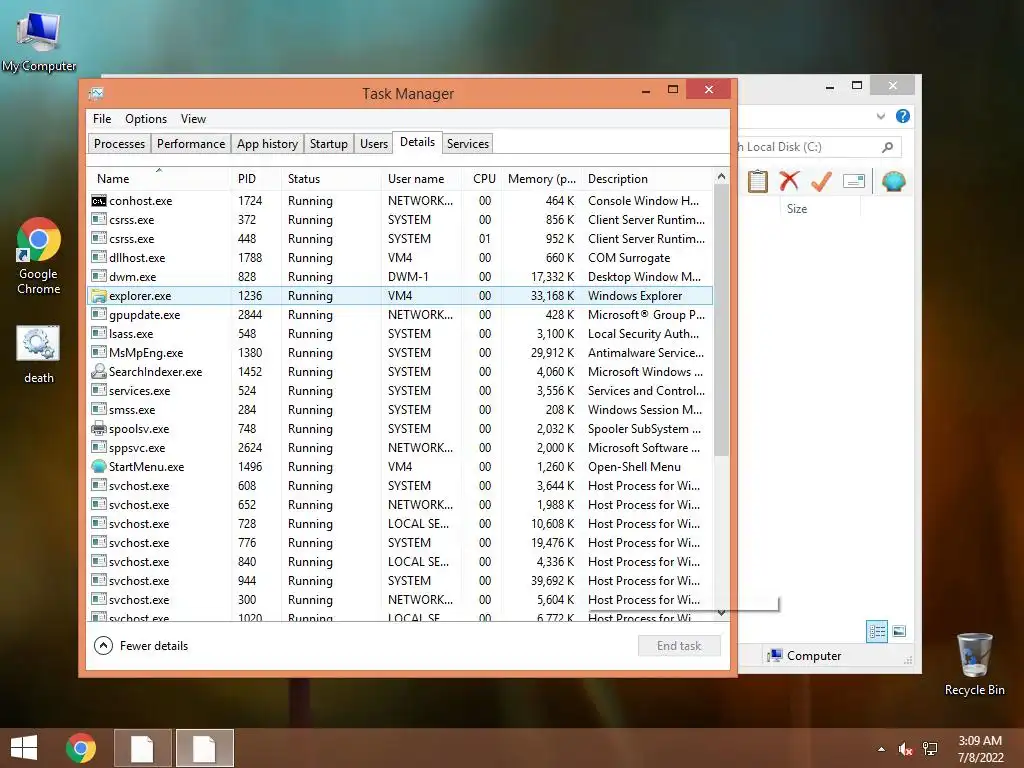Select the SearchIndexer.exe process

click(400, 372)
